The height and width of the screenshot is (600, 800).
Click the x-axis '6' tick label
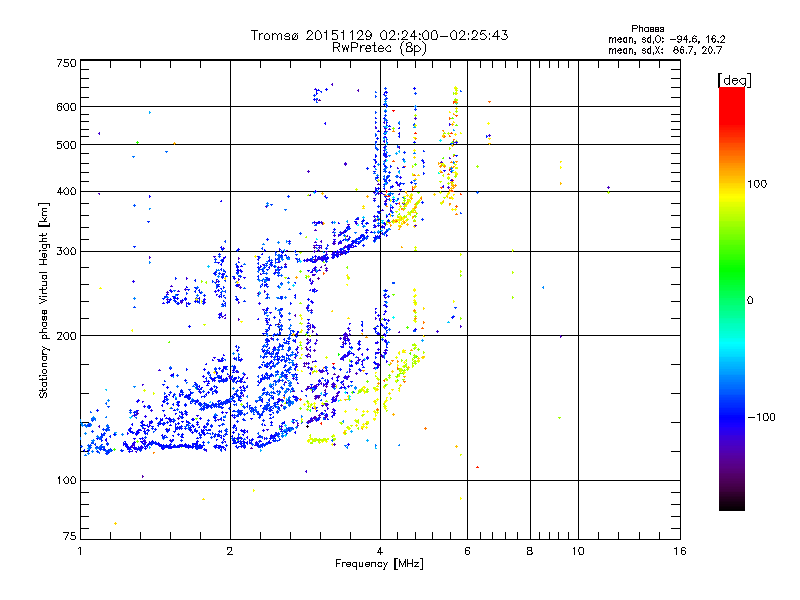(x=467, y=551)
